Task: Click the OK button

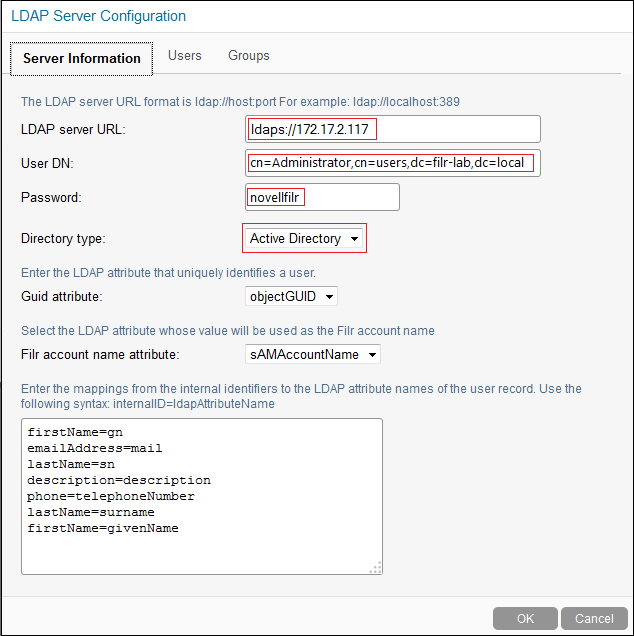Action: pos(525,618)
